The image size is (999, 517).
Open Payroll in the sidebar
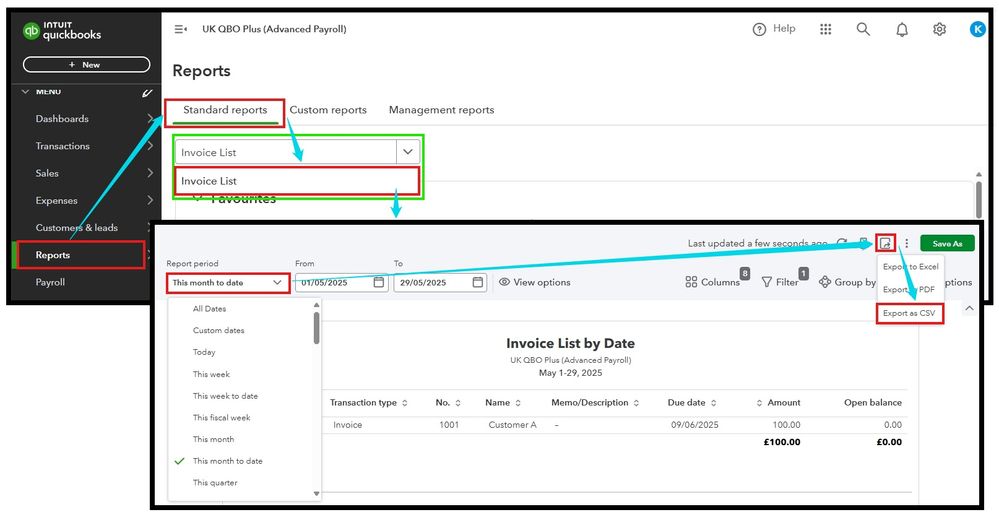coord(50,282)
